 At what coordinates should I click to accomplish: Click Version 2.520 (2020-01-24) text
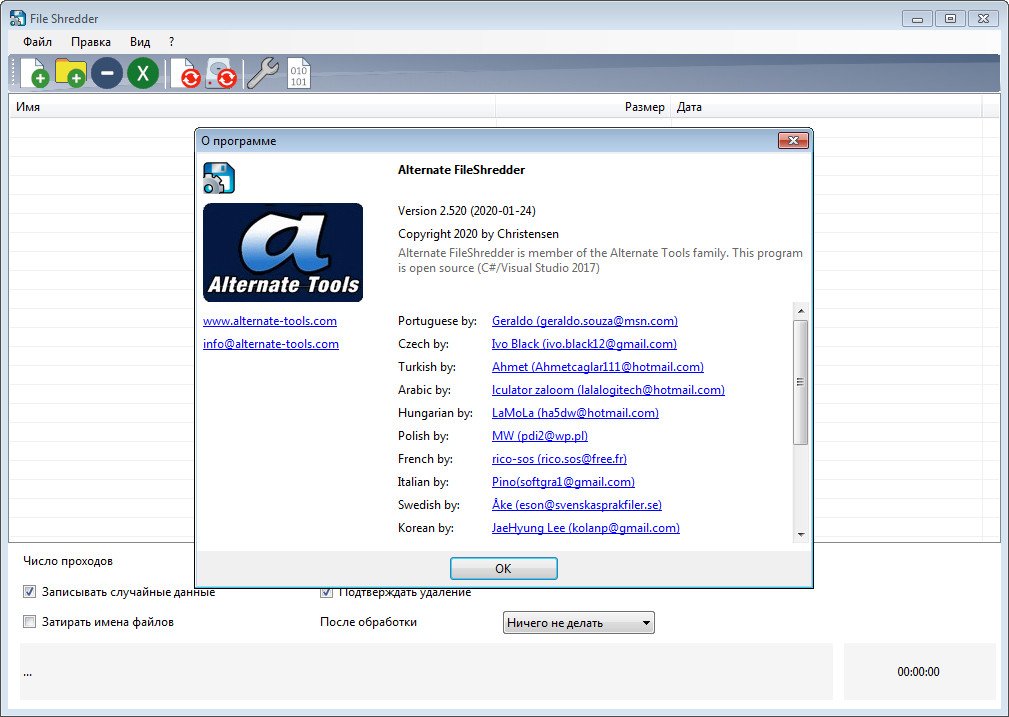[x=467, y=210]
